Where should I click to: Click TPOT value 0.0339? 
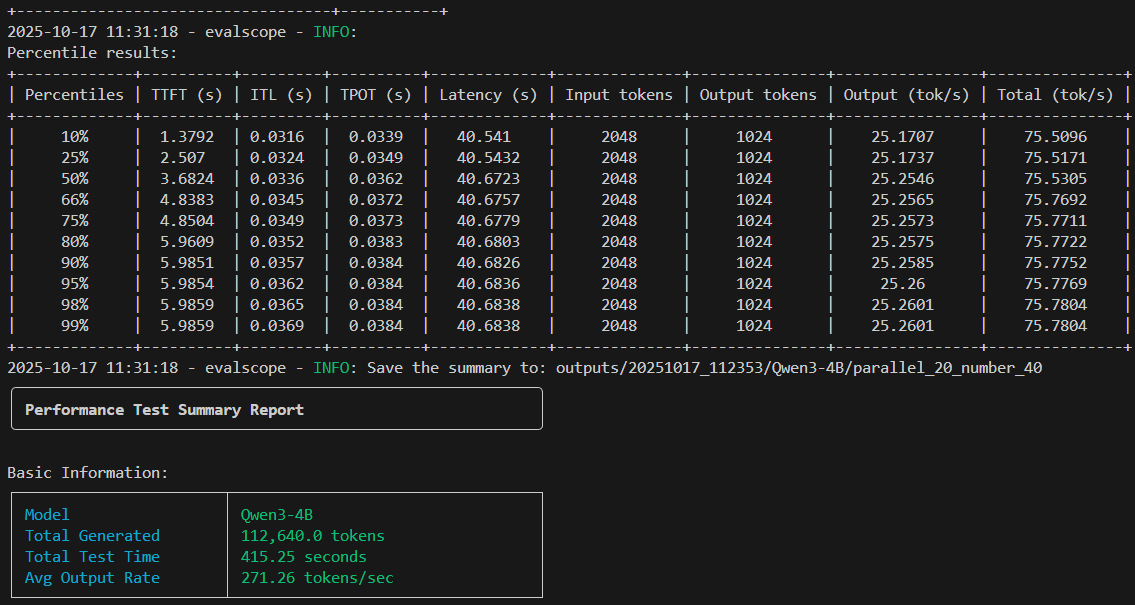coord(376,137)
